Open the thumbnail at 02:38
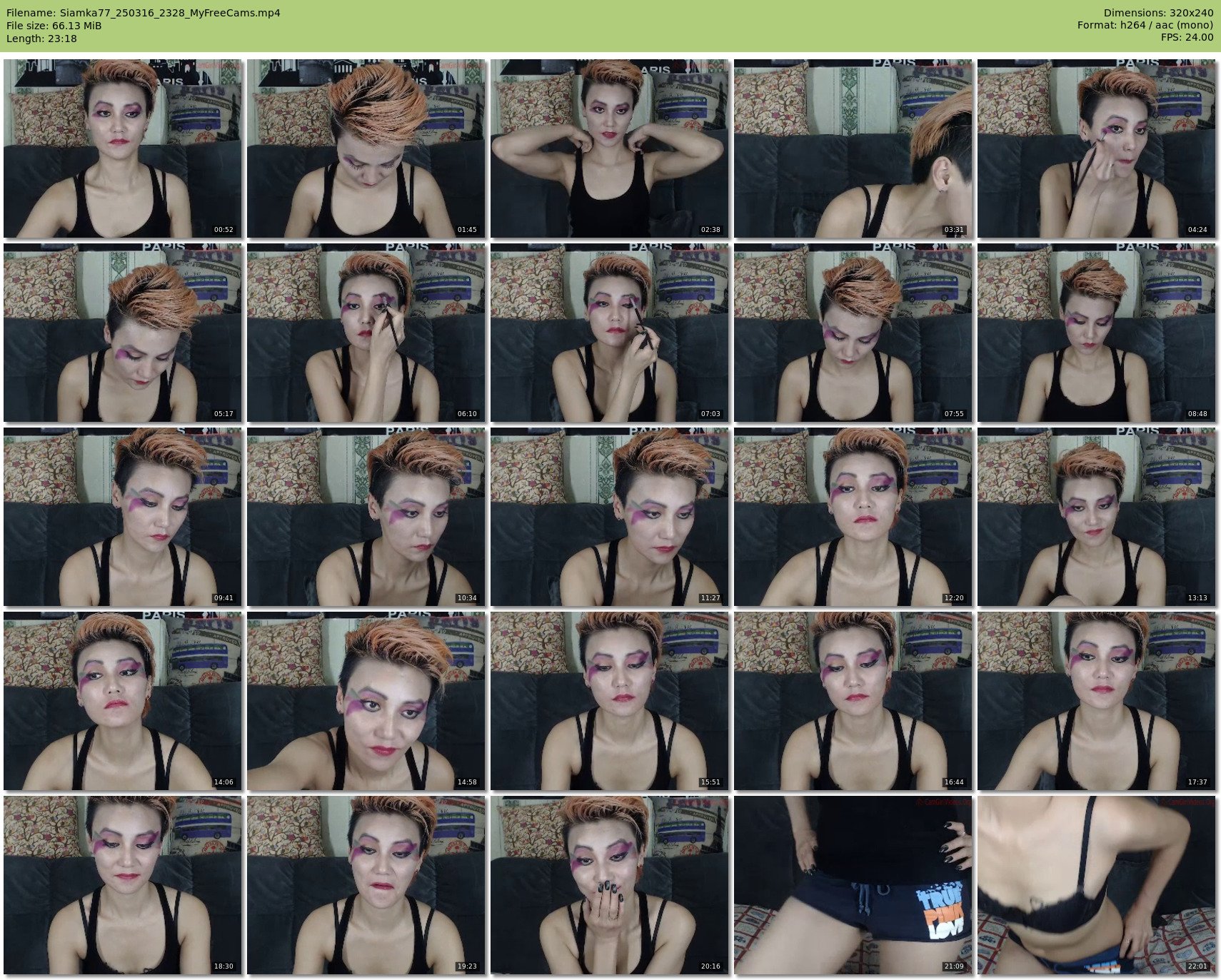 point(610,148)
